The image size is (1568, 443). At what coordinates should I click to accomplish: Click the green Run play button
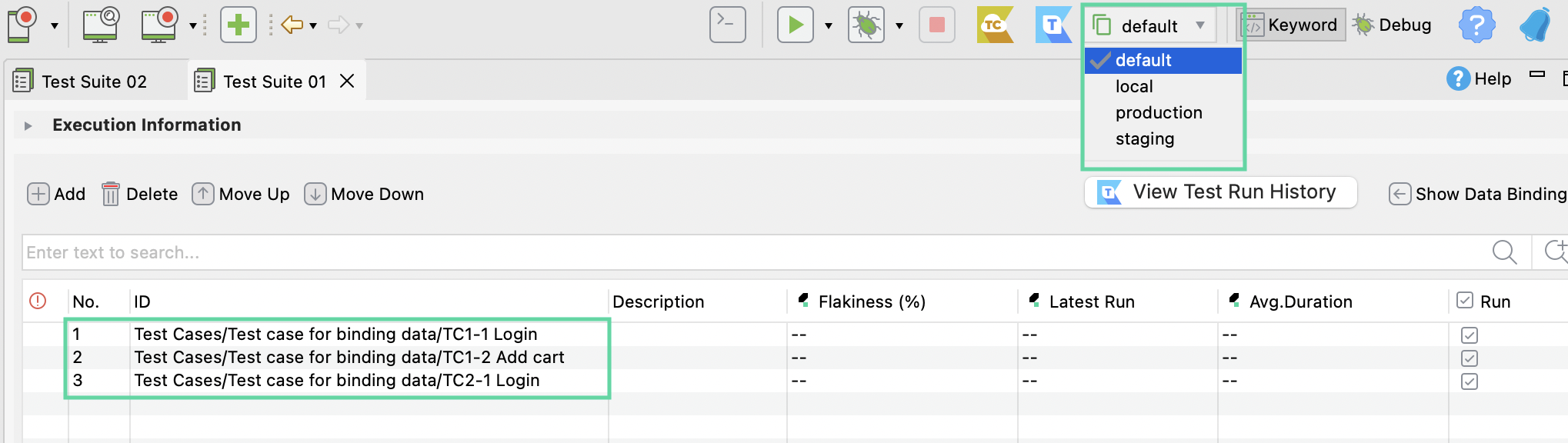(795, 25)
